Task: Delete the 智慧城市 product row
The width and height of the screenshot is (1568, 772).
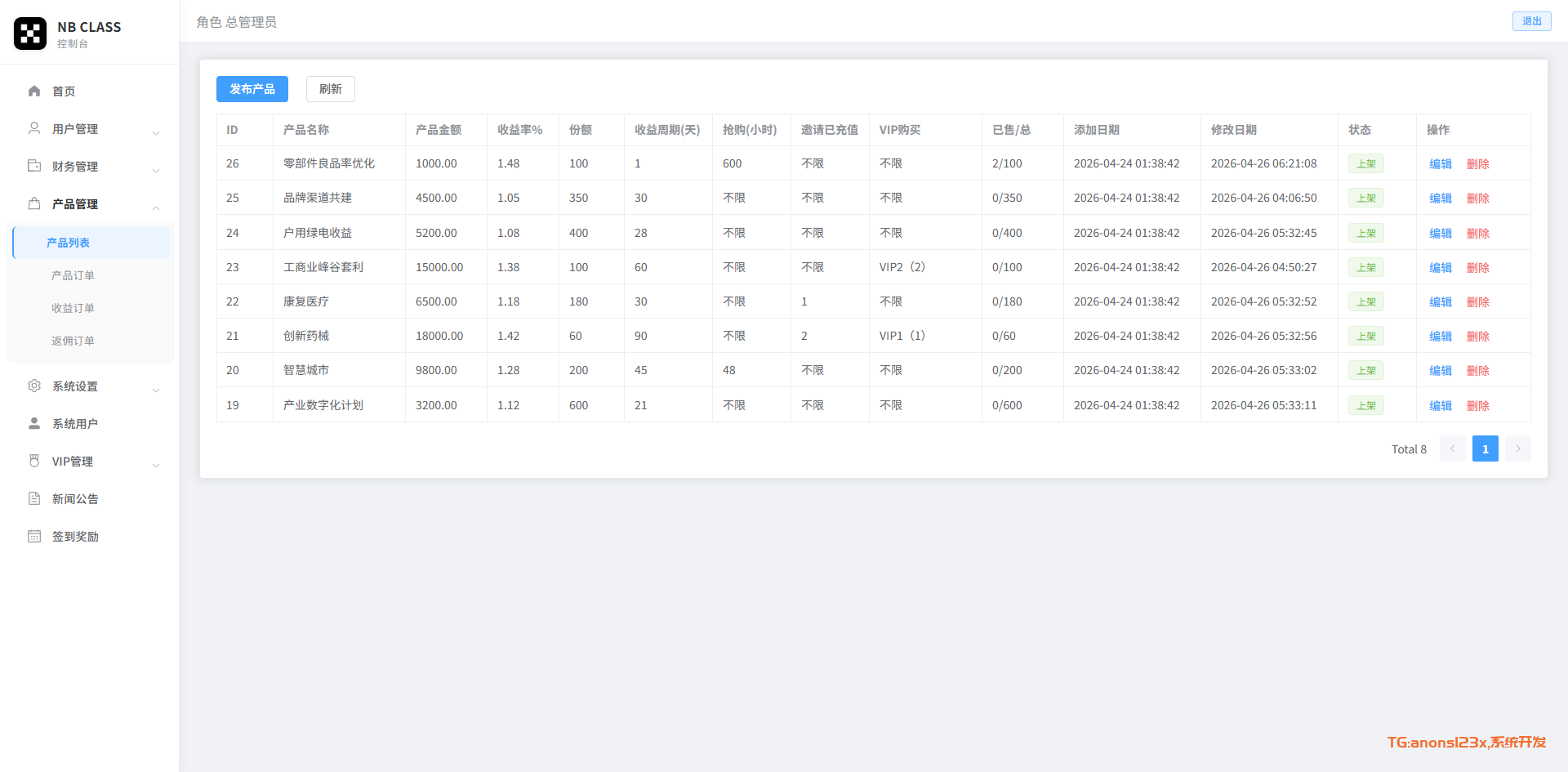Action: pos(1477,370)
